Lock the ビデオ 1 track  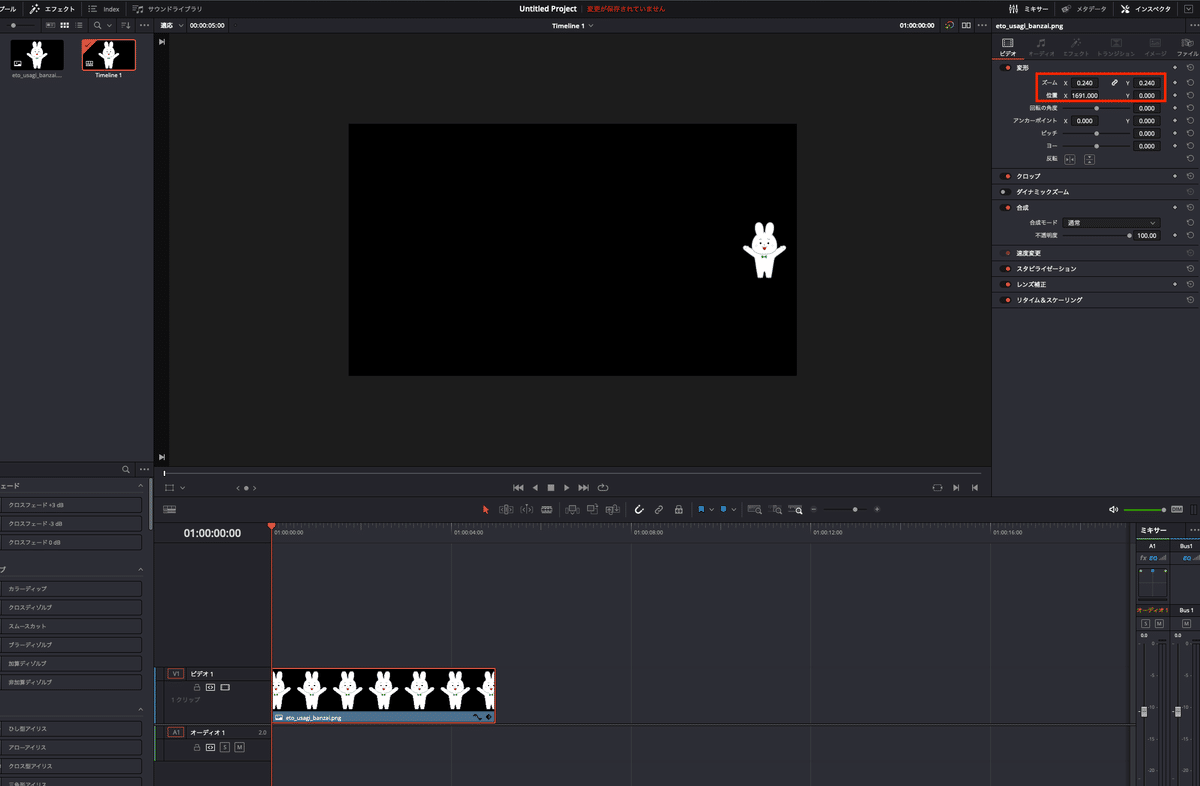(197, 688)
